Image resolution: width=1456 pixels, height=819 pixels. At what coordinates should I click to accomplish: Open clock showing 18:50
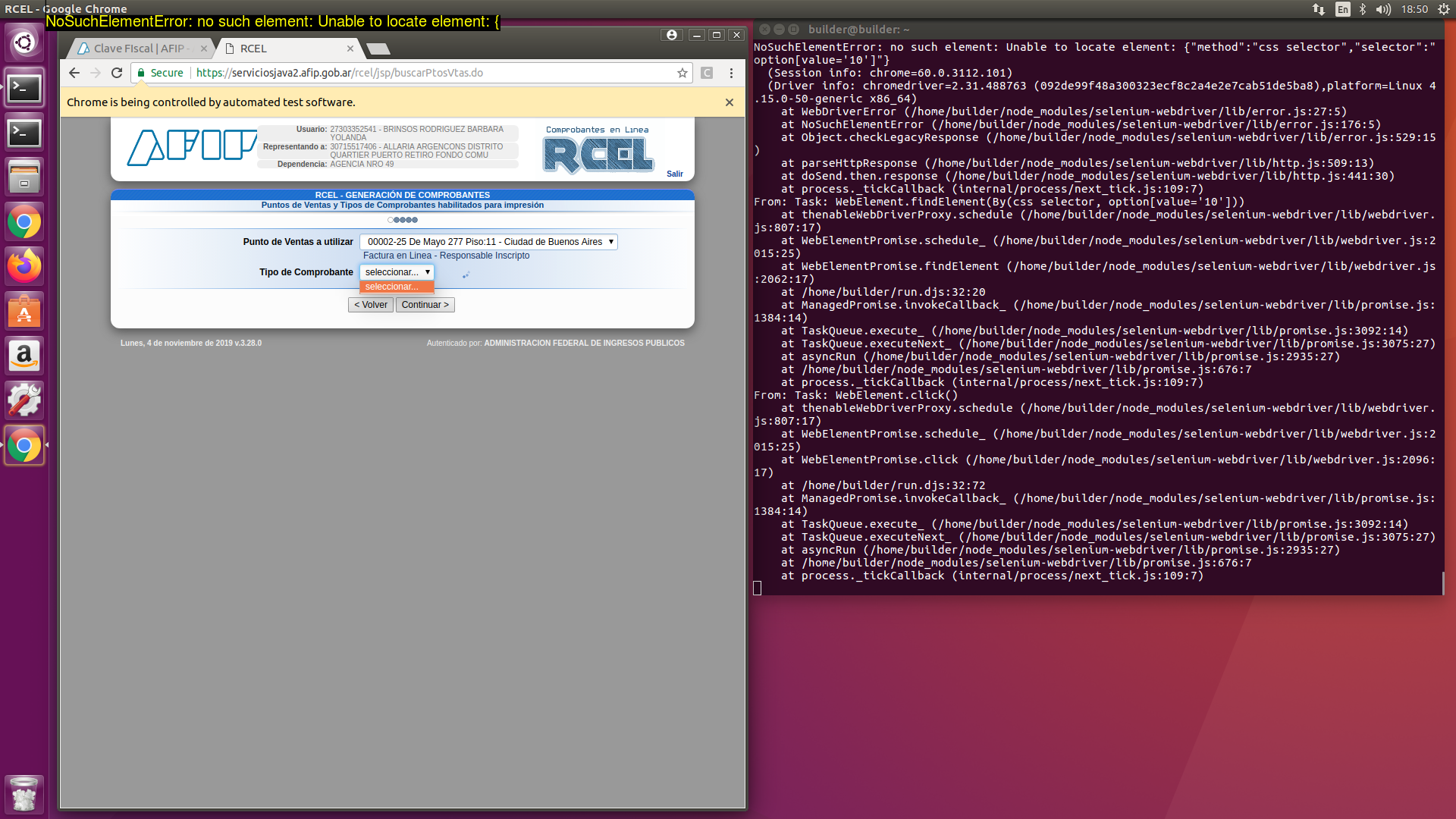1414,9
